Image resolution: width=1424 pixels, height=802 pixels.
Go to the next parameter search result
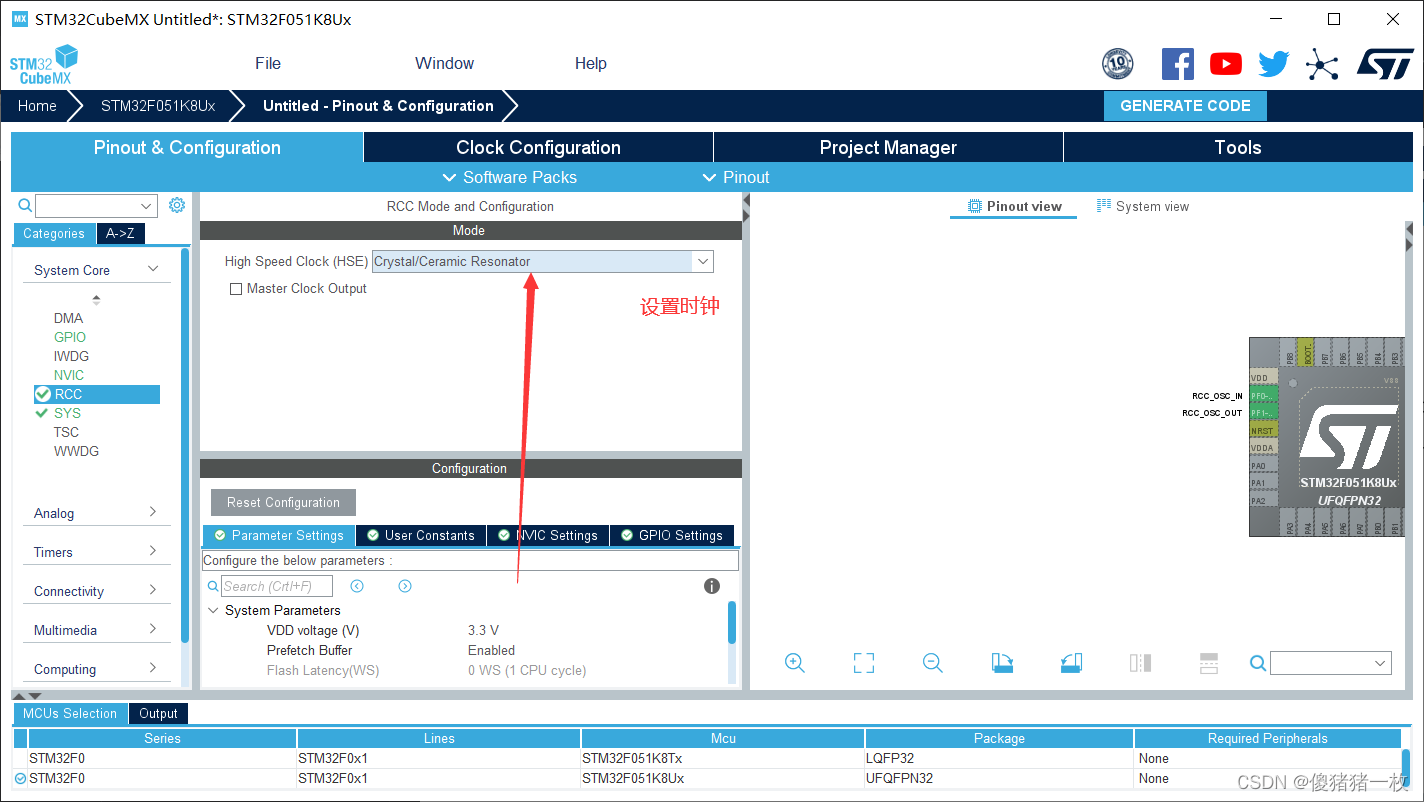(x=405, y=586)
